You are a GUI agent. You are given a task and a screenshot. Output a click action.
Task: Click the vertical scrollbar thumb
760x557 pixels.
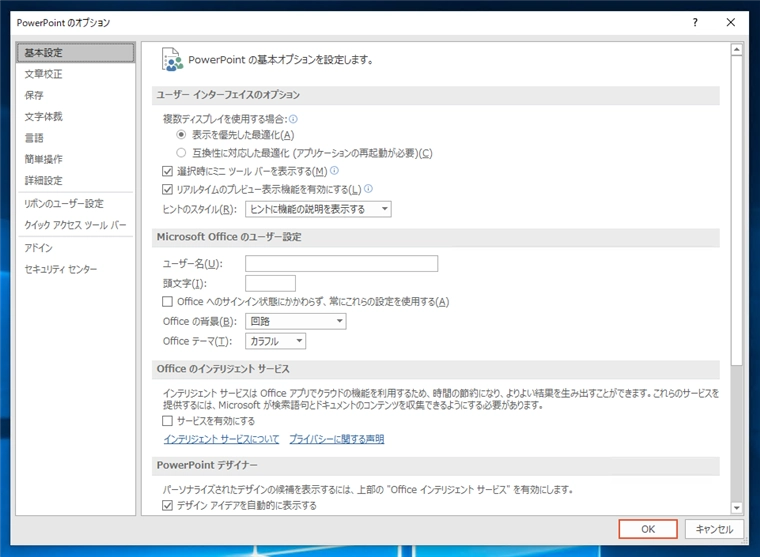coord(737,210)
